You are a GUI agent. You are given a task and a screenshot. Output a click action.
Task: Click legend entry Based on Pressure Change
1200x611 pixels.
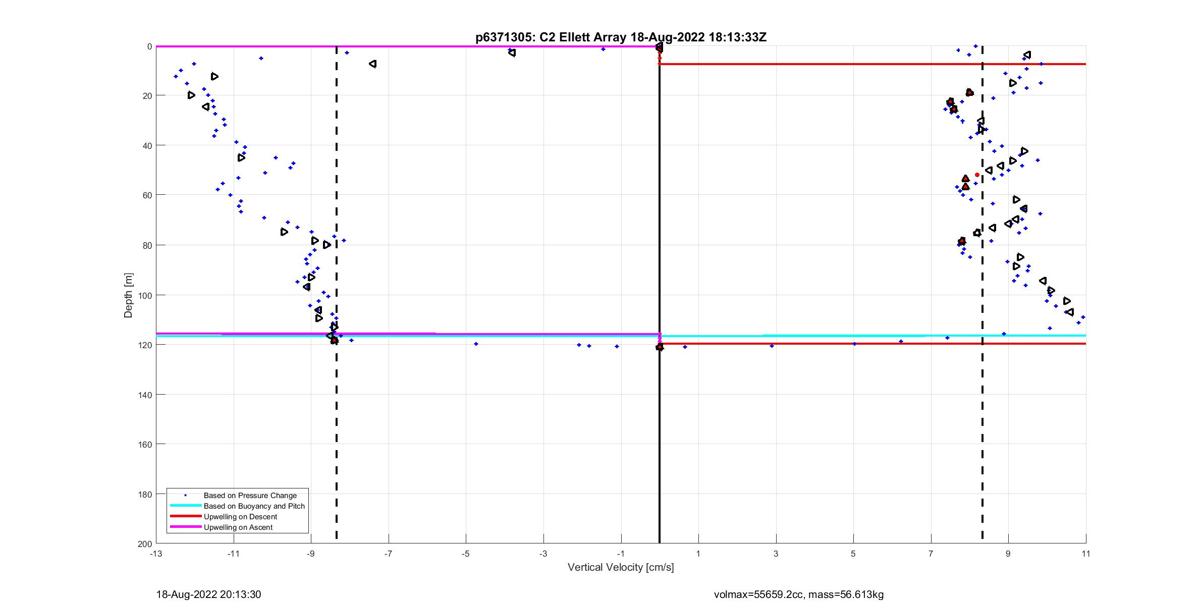coord(250,495)
